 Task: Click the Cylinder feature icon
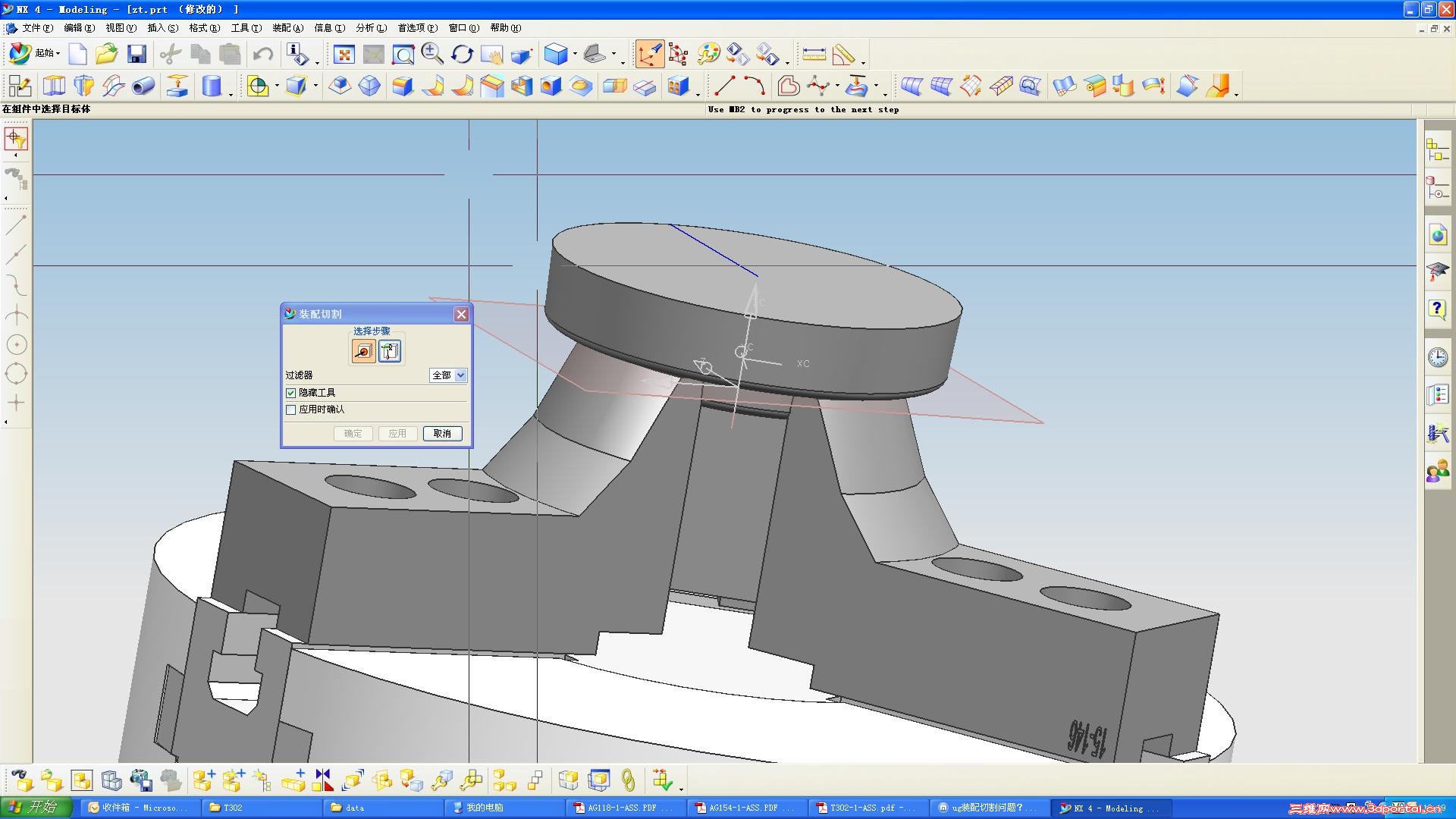(x=212, y=86)
